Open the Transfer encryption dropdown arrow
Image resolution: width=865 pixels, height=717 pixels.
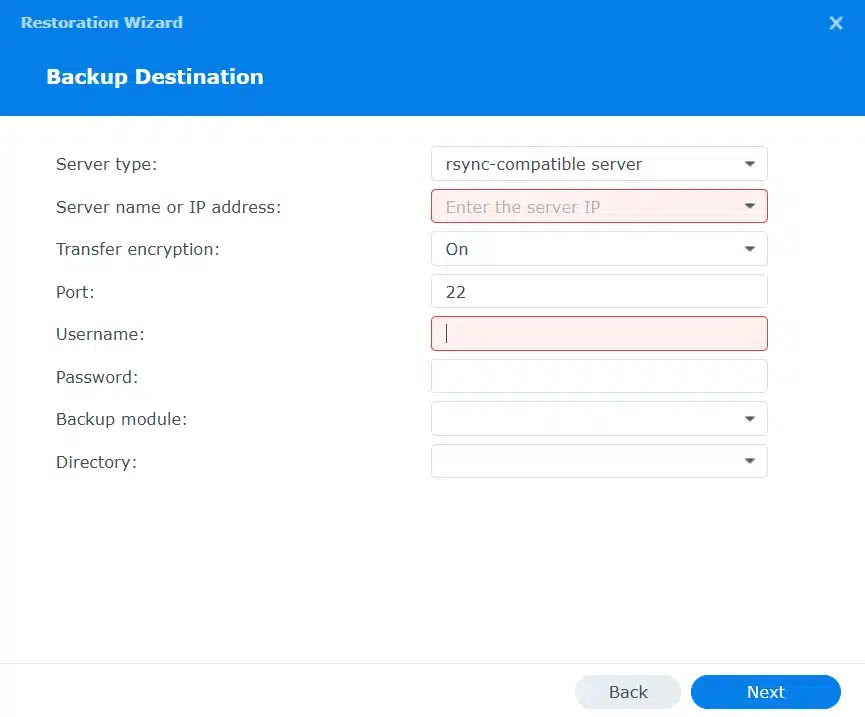pyautogui.click(x=749, y=249)
